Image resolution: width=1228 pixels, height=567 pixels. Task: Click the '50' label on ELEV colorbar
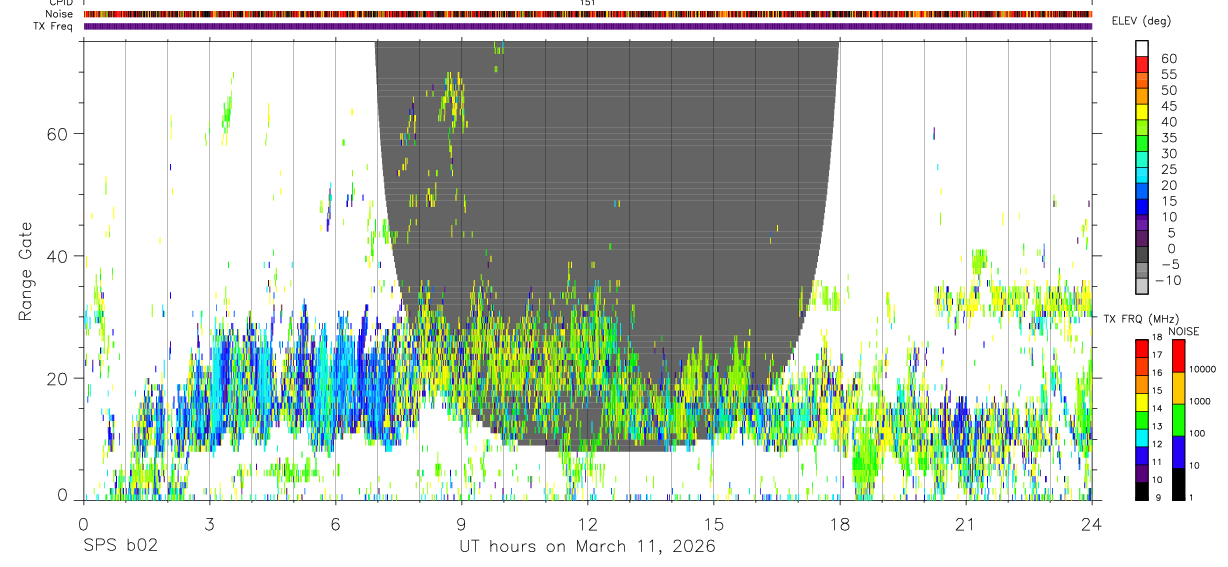(x=1169, y=91)
